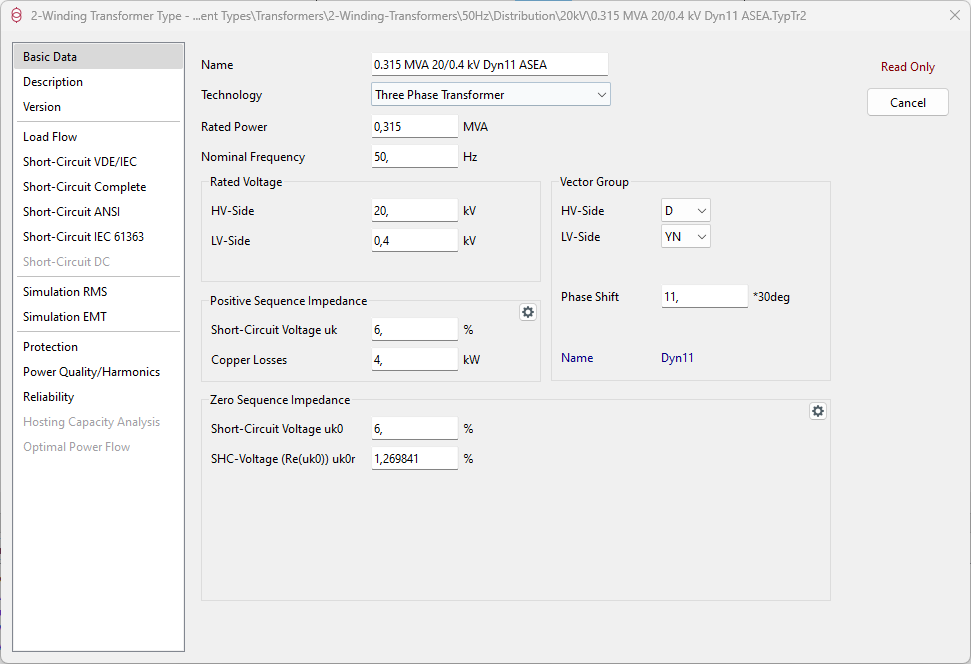Close the transformer type dialog window
Image resolution: width=971 pixels, height=664 pixels.
pos(954,15)
